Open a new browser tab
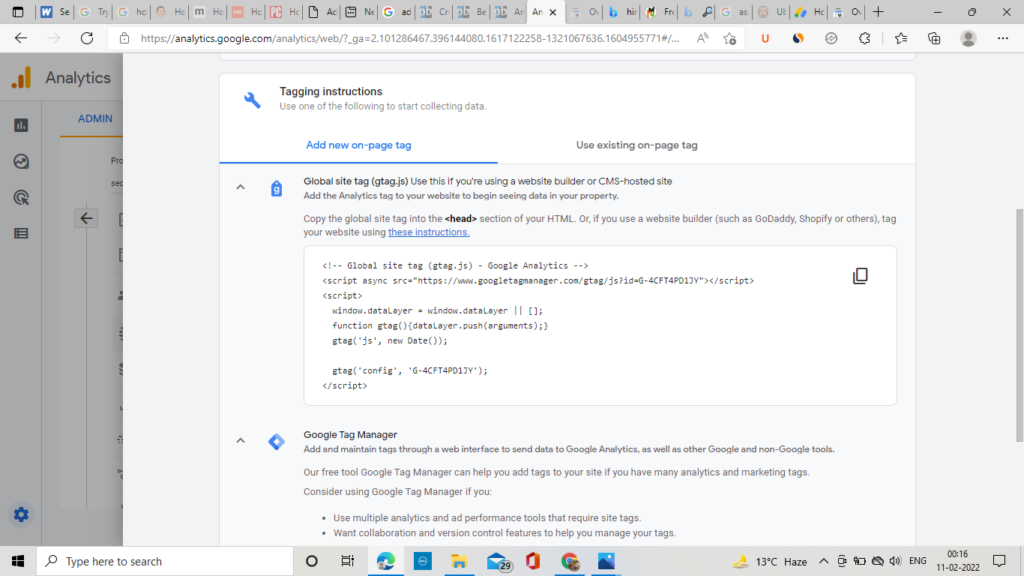 878,12
